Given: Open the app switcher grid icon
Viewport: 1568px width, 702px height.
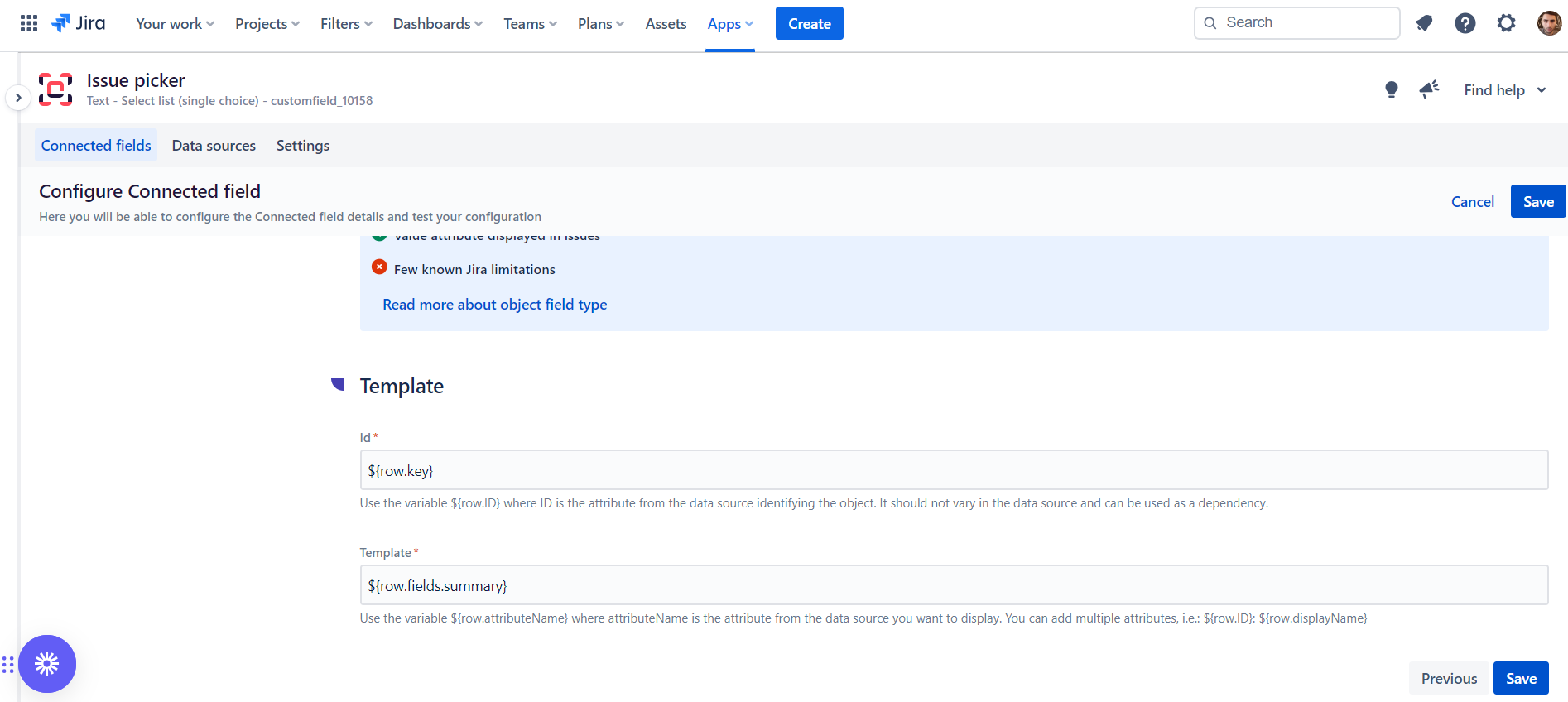Looking at the screenshot, I should click(29, 23).
